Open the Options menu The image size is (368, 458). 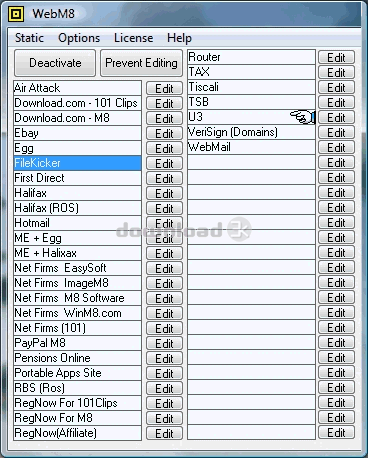pyautogui.click(x=79, y=38)
